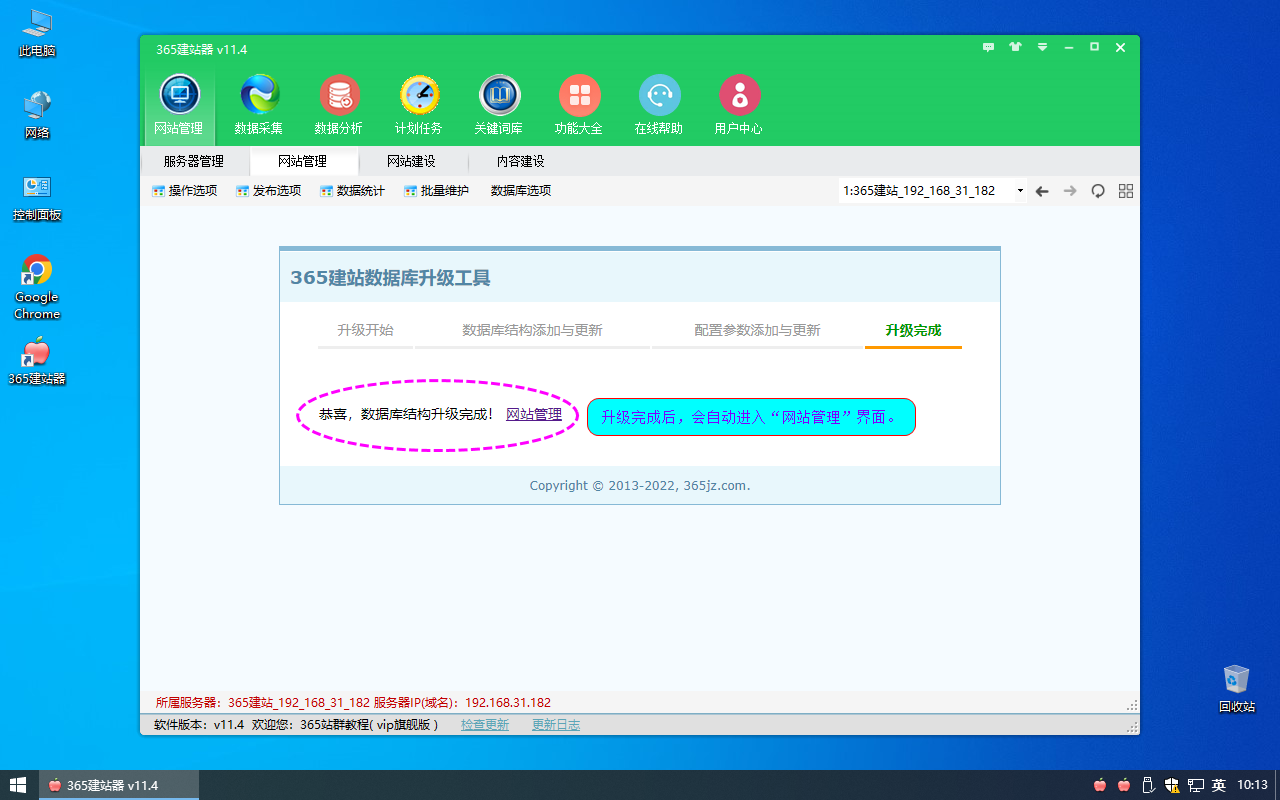Open the 关键词库 module
The width and height of the screenshot is (1280, 800).
[499, 105]
